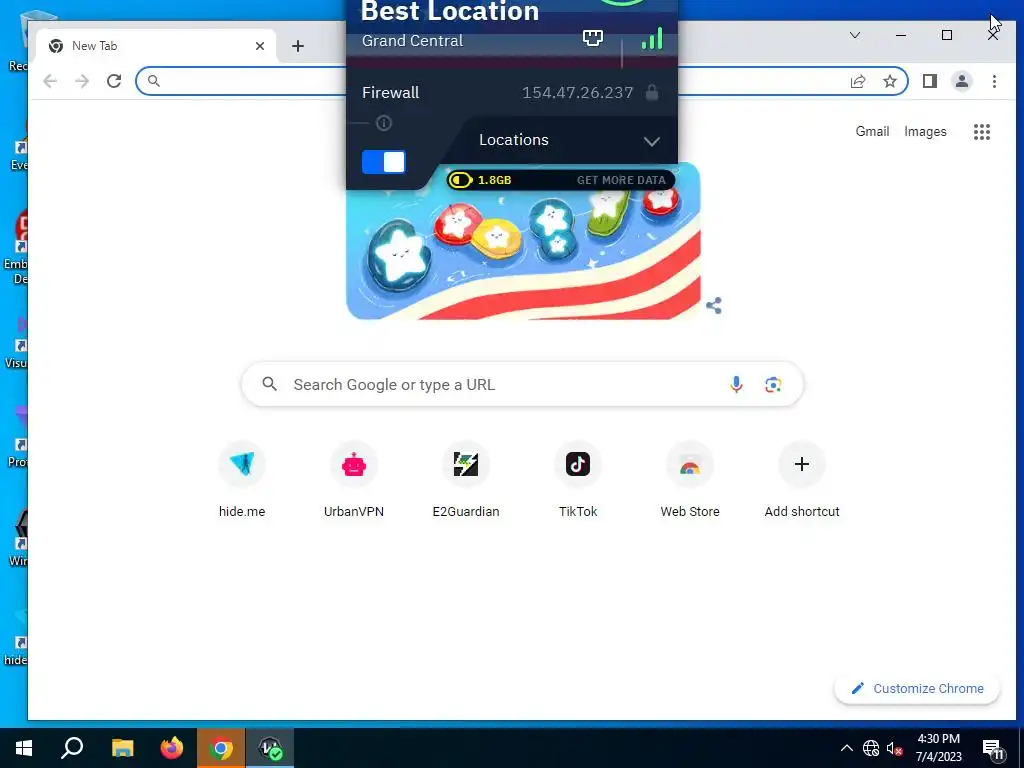Minimize the Chrome window
This screenshot has width=1024, height=768.
coord(901,35)
